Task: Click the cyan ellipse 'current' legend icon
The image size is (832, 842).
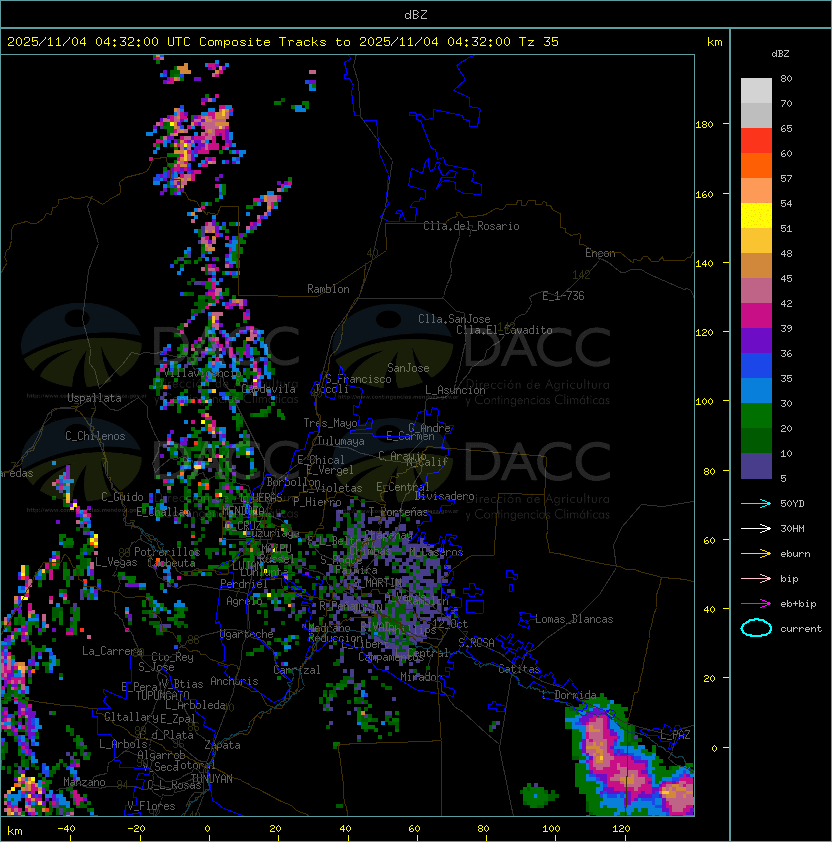Action: (756, 628)
